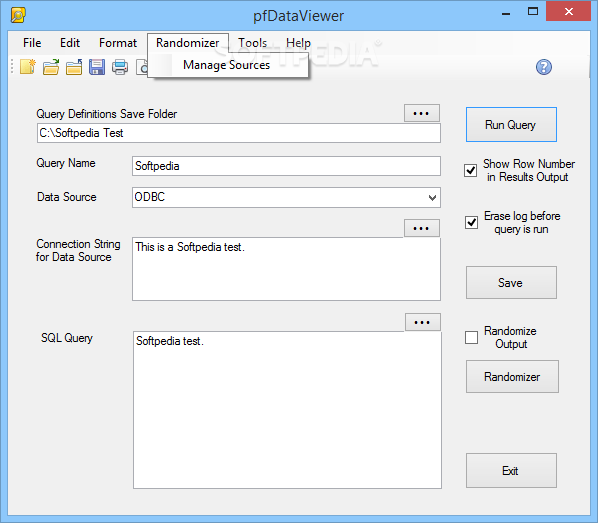The height and width of the screenshot is (523, 598).
Task: Click the Run Query button
Action: point(511,125)
